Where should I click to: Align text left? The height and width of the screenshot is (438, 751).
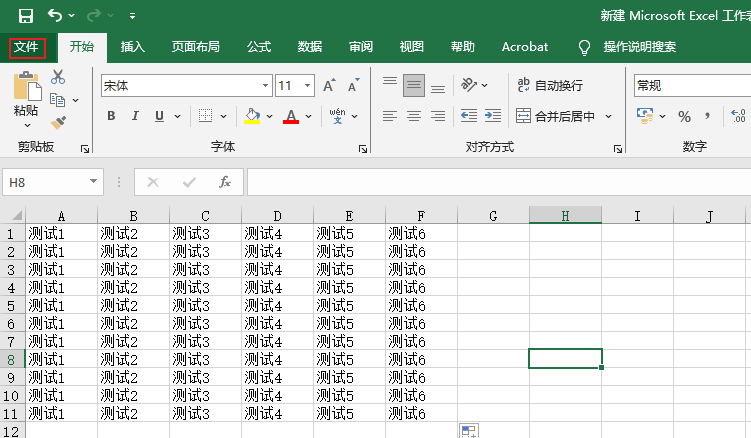pyautogui.click(x=390, y=116)
